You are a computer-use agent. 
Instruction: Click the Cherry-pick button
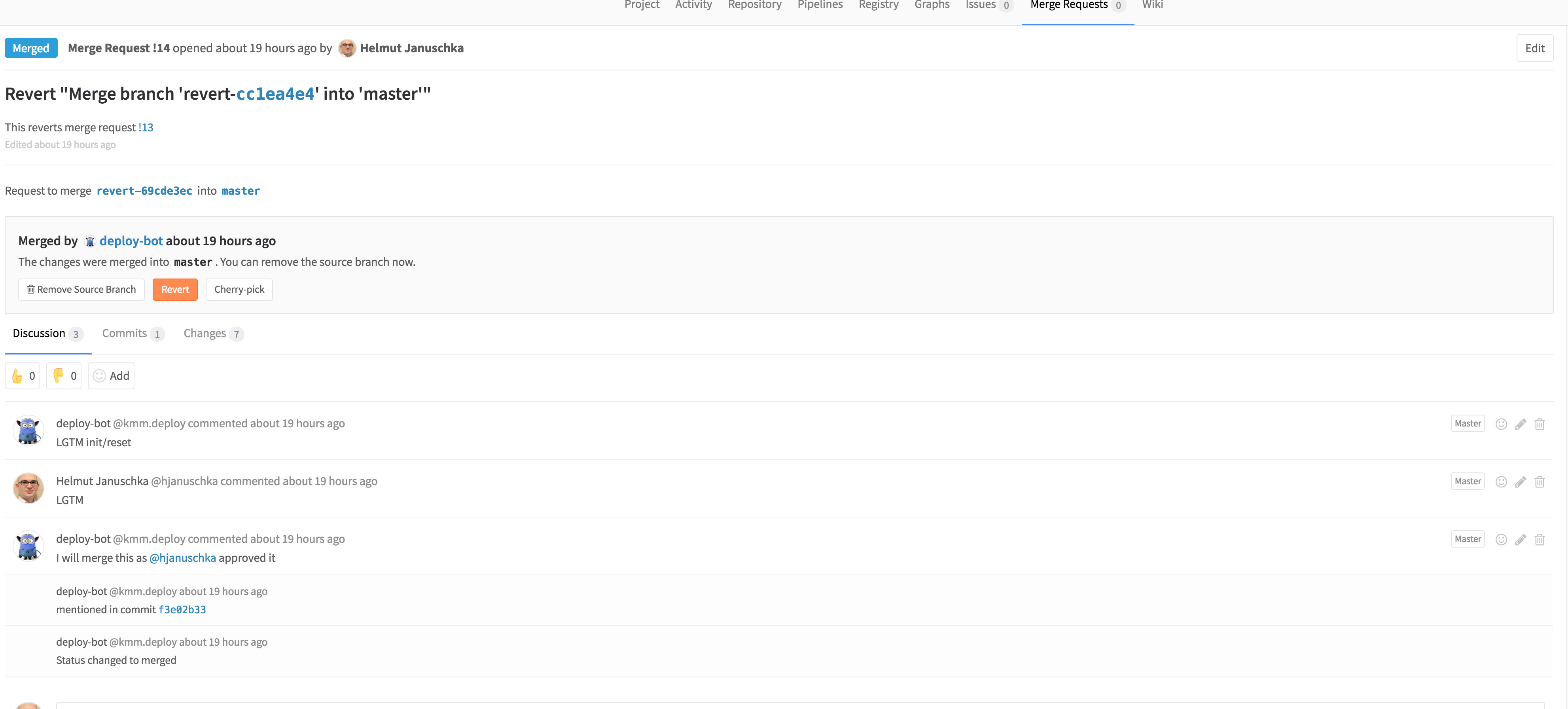coord(239,290)
